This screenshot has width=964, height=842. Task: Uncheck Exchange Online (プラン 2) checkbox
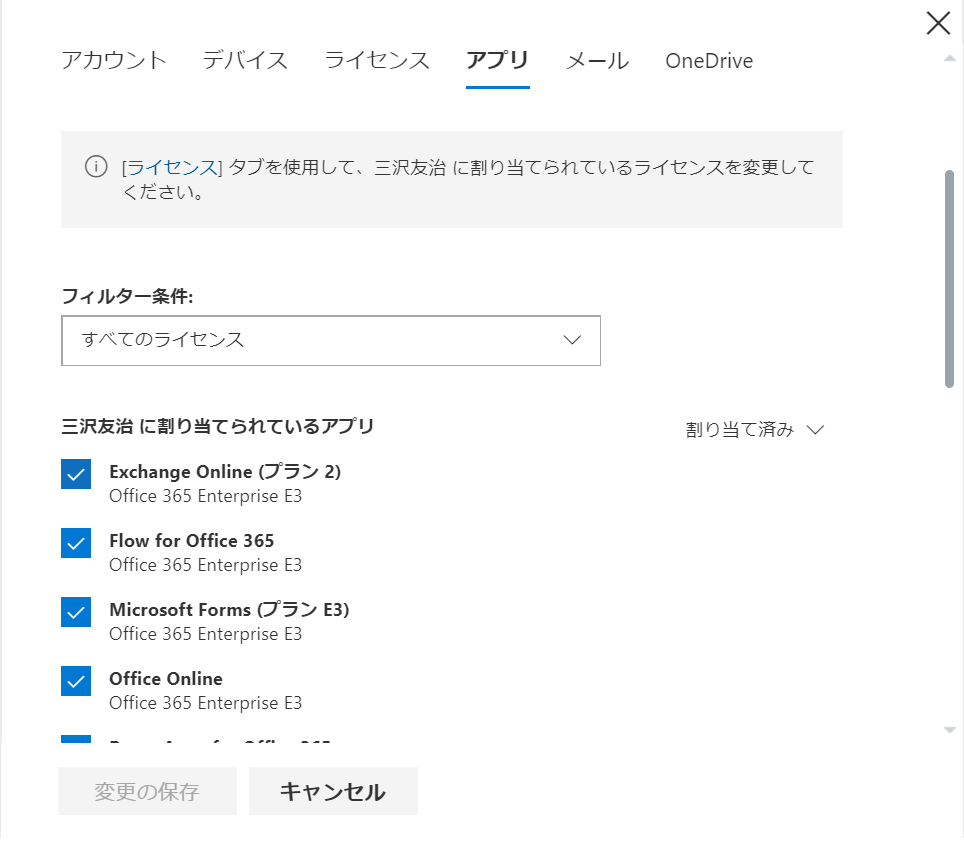click(76, 474)
